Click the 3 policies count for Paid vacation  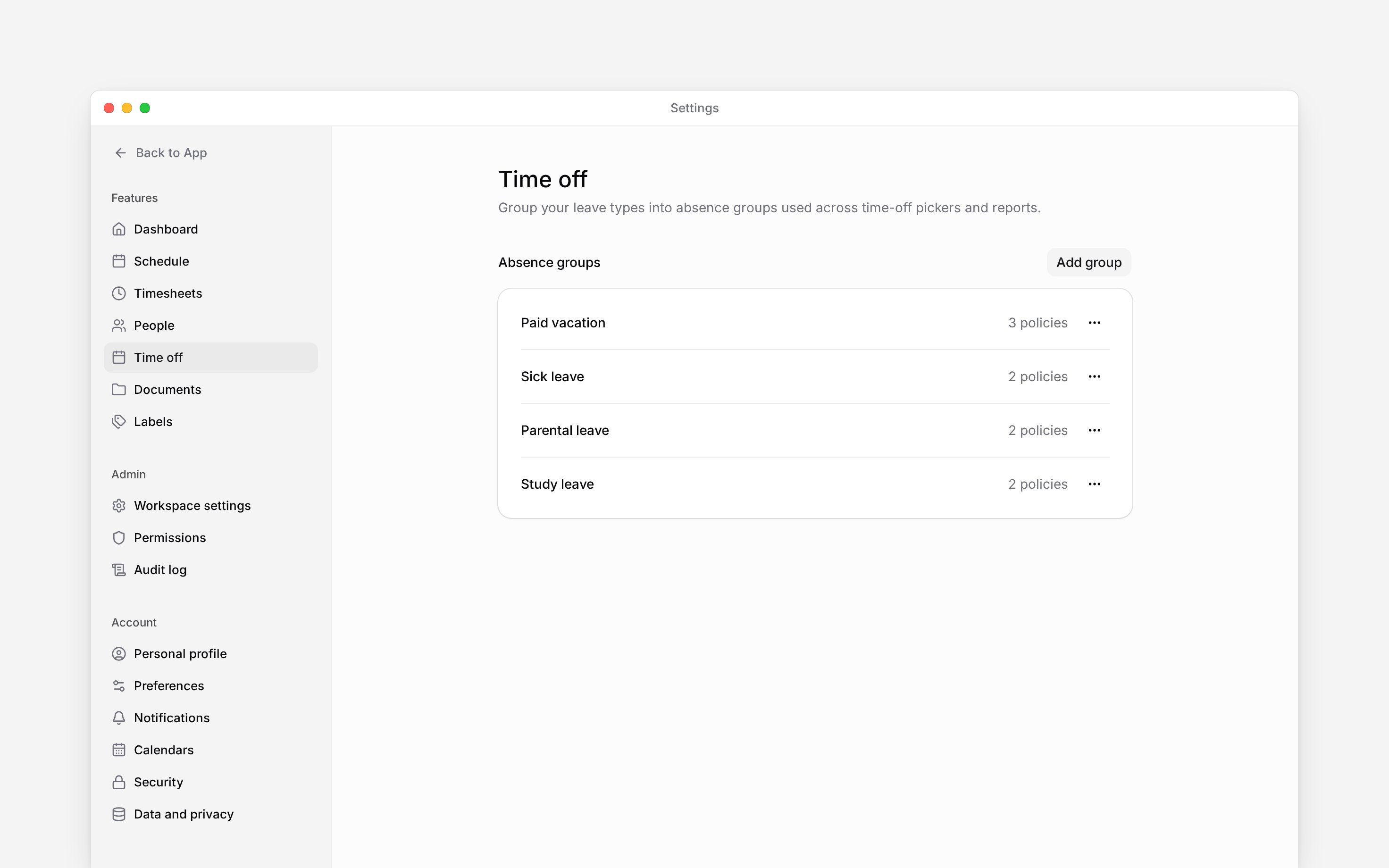1038,323
